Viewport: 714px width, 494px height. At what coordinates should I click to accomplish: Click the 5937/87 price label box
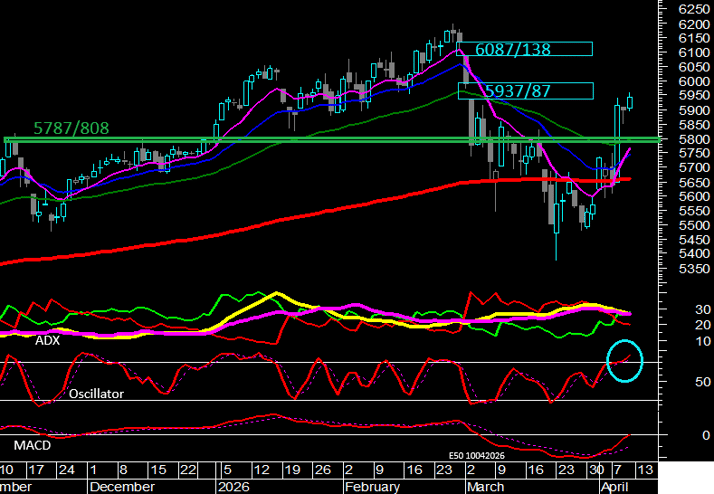pyautogui.click(x=525, y=91)
